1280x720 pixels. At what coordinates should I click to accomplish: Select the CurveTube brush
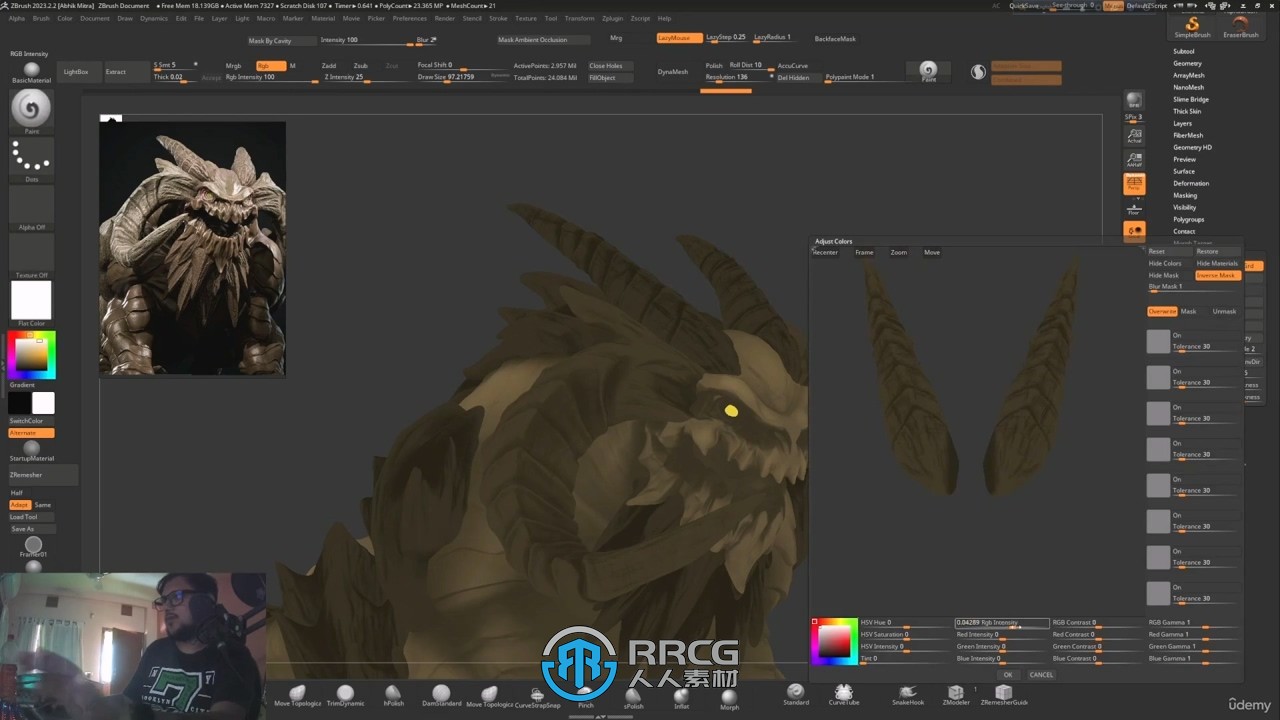[844, 693]
